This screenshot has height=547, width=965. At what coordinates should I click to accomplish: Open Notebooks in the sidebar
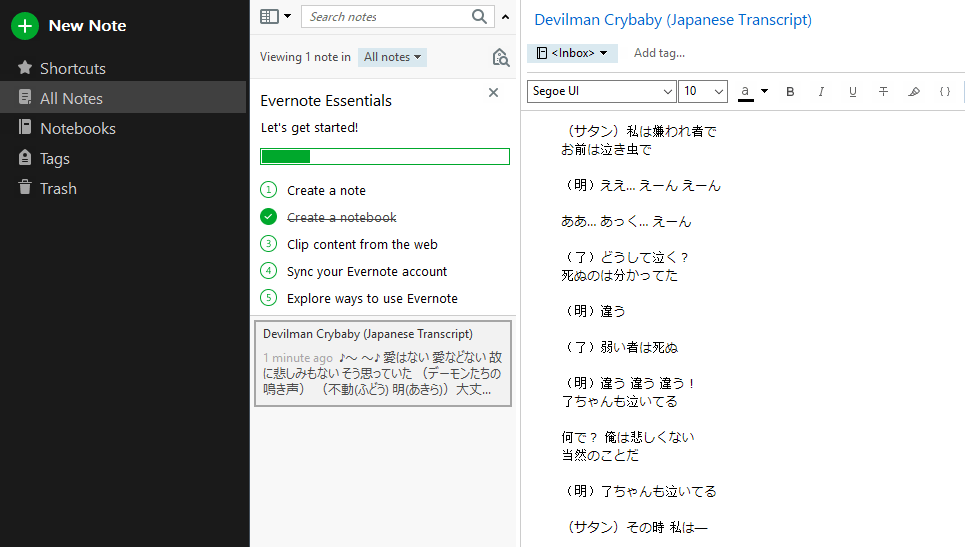click(x=77, y=128)
